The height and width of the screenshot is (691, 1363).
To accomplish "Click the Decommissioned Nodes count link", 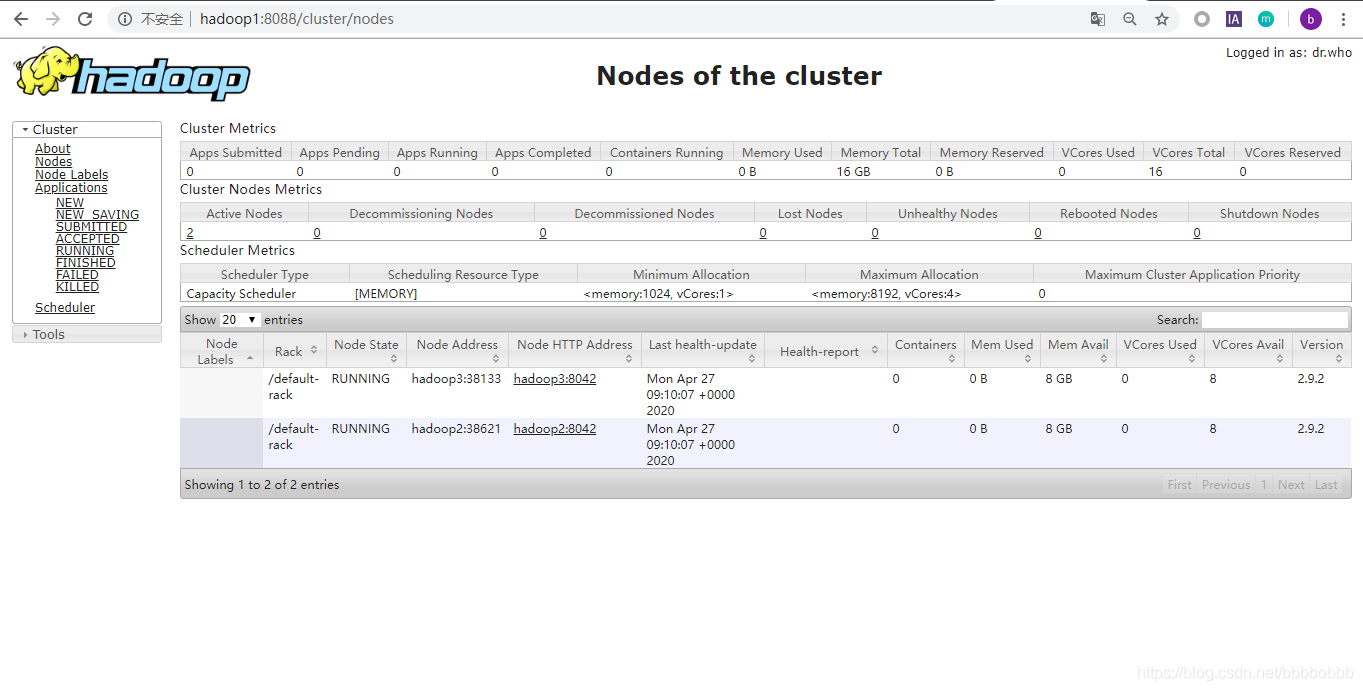I will pos(543,233).
